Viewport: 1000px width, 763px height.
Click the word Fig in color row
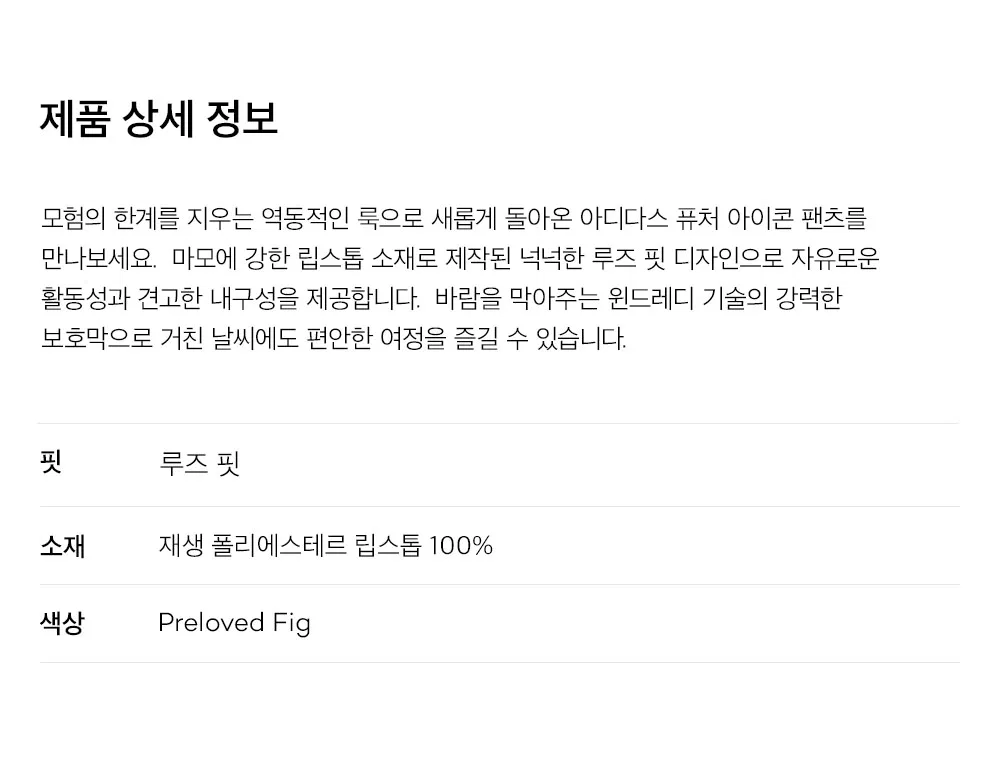click(291, 623)
